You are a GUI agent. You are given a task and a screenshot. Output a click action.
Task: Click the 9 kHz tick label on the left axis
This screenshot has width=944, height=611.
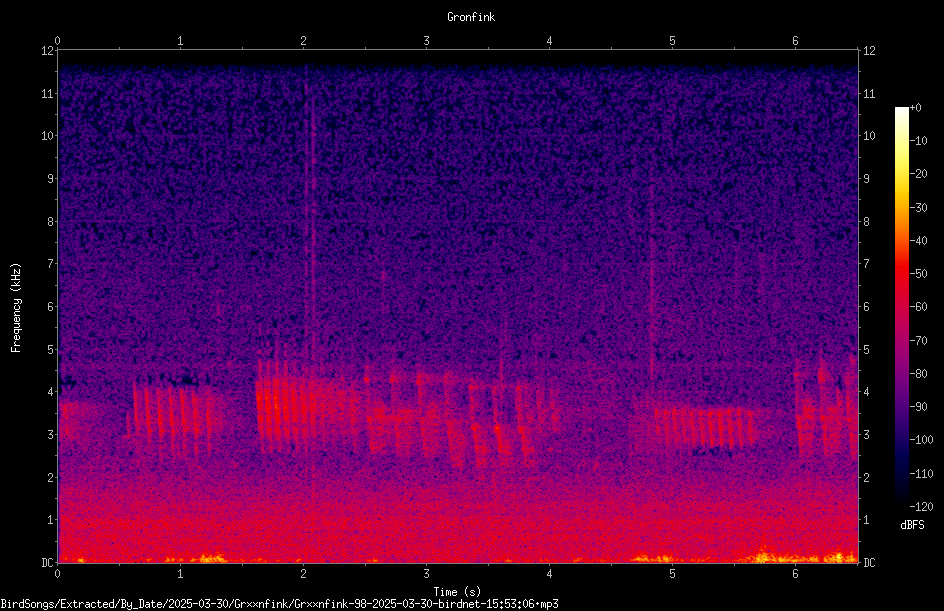tap(50, 179)
